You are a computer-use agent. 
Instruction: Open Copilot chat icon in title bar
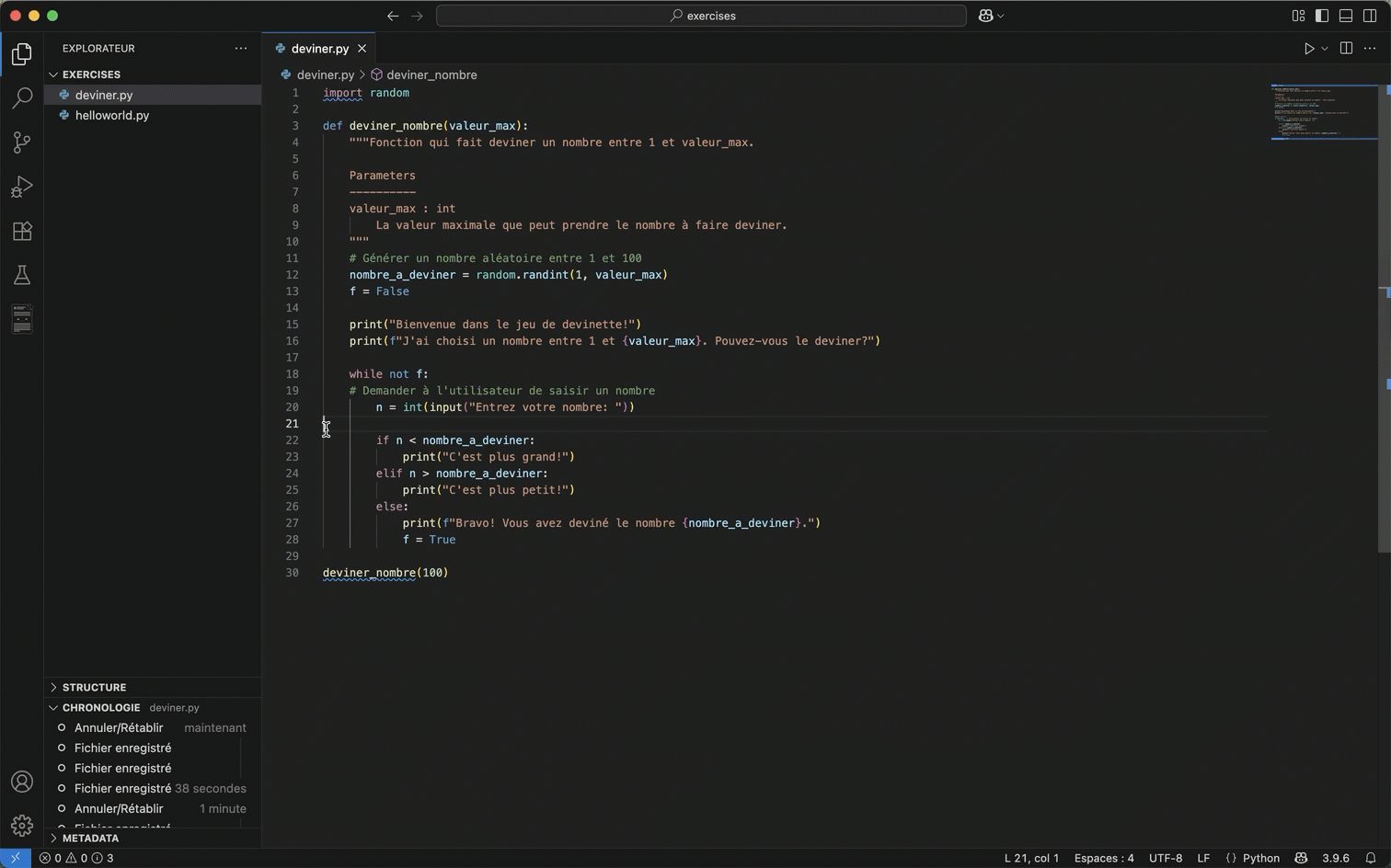[x=985, y=16]
